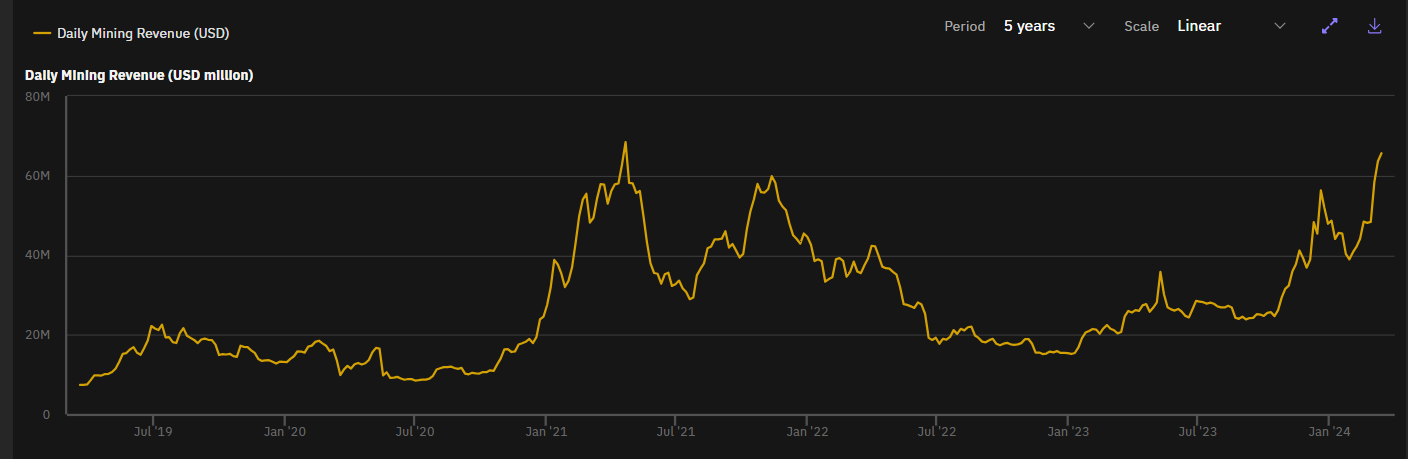Click the Scale dropdown chevron arrow
The height and width of the screenshot is (459, 1408).
coord(1280,26)
